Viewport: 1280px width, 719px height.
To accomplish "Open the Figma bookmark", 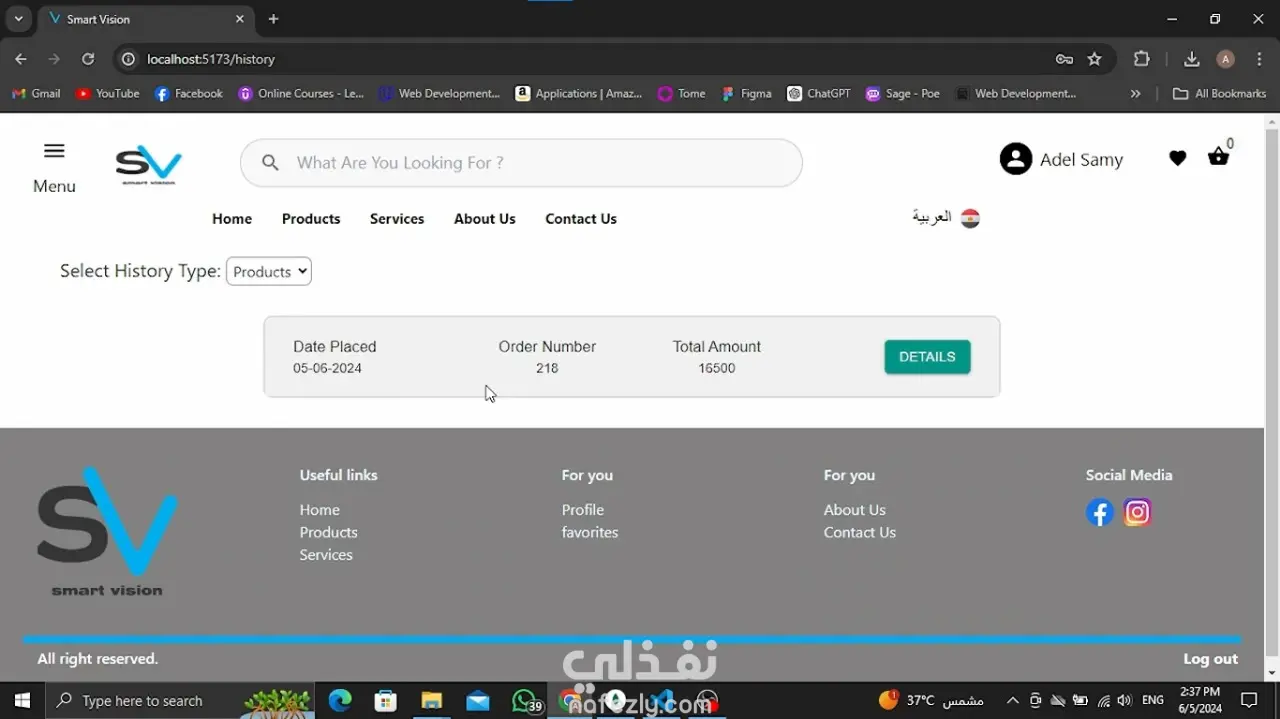I will pos(746,93).
